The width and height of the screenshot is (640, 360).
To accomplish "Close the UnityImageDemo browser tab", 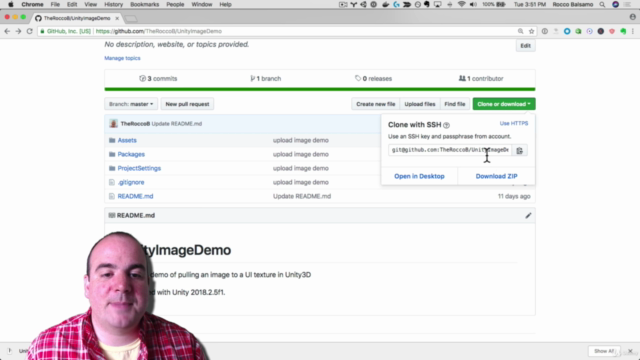I will (117, 18).
